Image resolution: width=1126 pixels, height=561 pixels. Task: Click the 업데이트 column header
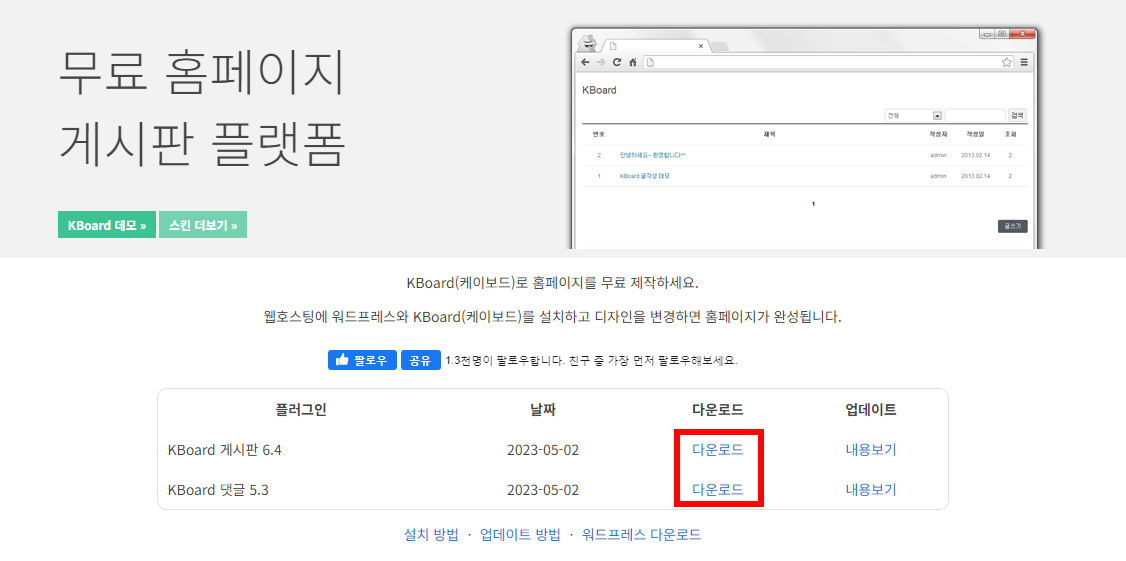pyautogui.click(x=871, y=410)
